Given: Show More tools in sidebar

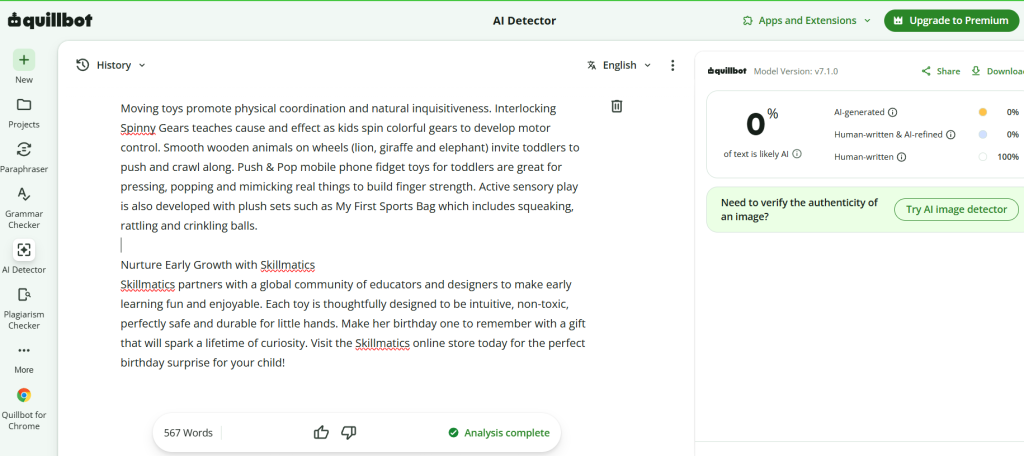Looking at the screenshot, I should click(x=24, y=357).
